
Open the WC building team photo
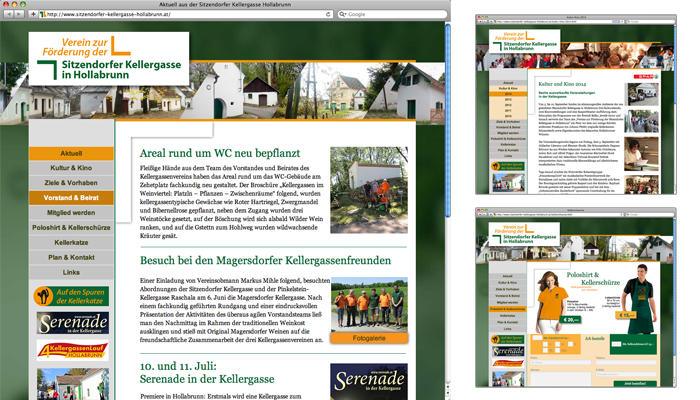click(x=369, y=190)
